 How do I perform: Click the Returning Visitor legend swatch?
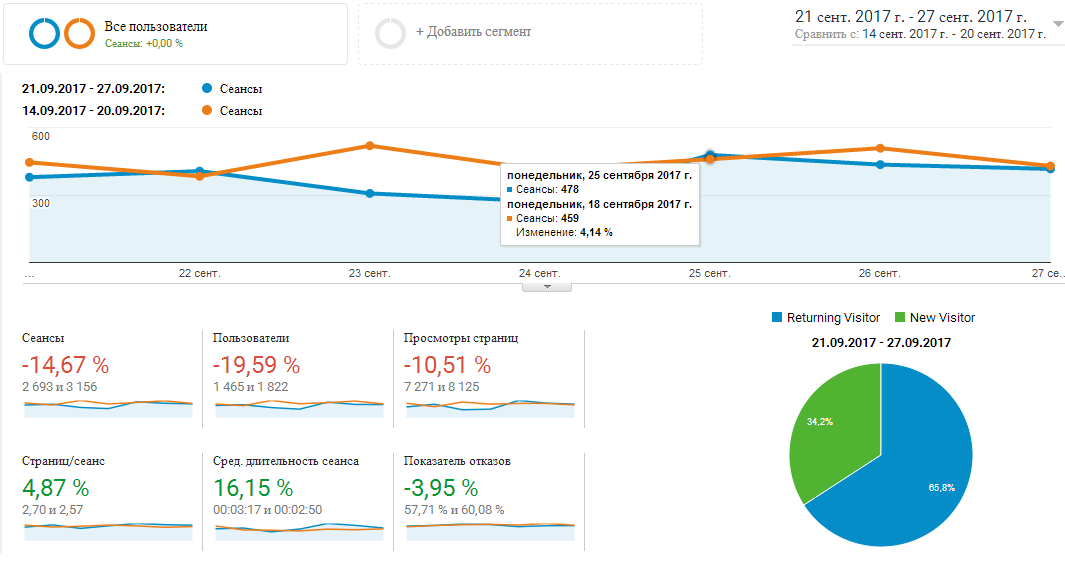click(777, 317)
